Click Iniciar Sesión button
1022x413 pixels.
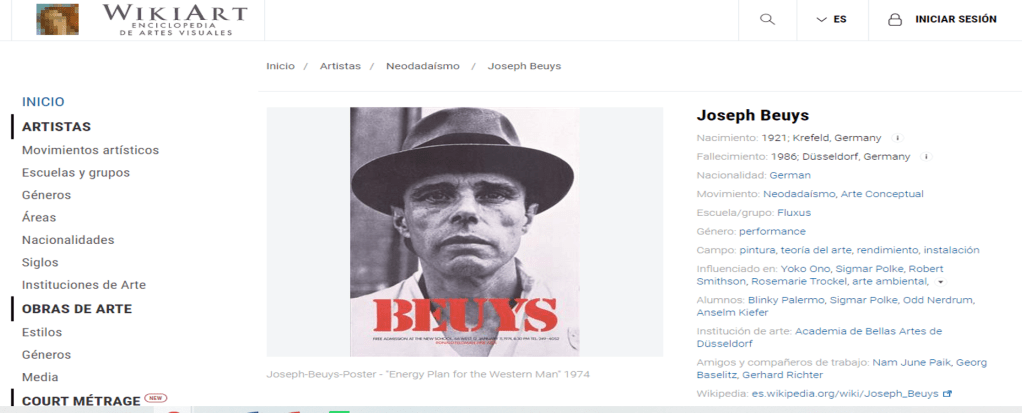(956, 20)
